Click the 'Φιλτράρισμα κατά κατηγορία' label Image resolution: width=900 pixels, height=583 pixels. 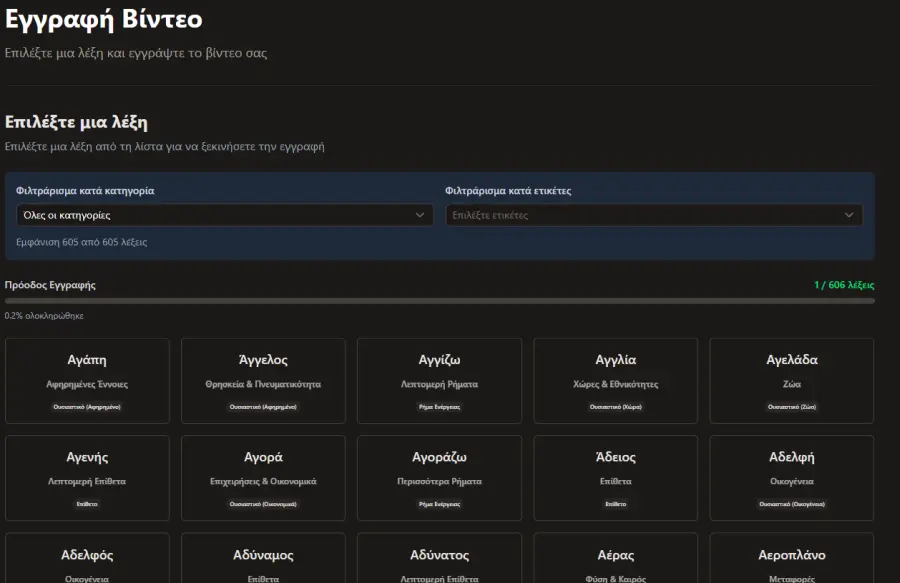tap(85, 191)
